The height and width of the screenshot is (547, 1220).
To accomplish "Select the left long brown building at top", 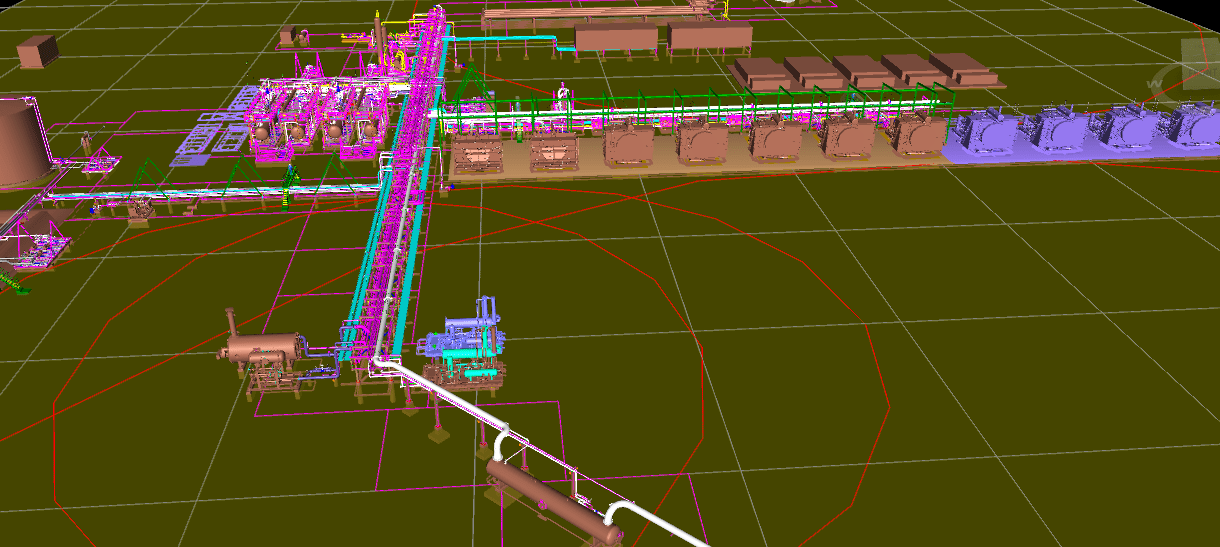I will point(616,38).
